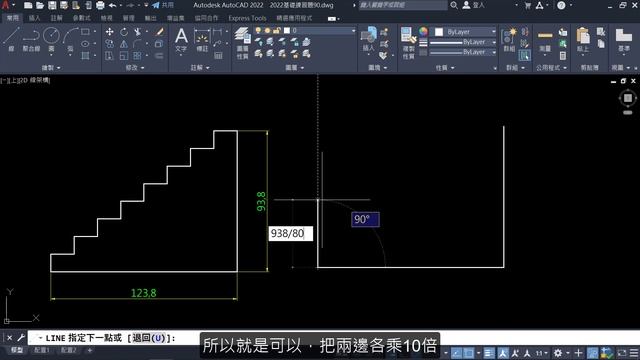Open the Dimension tool
The image size is (640, 360).
click(x=202, y=40)
